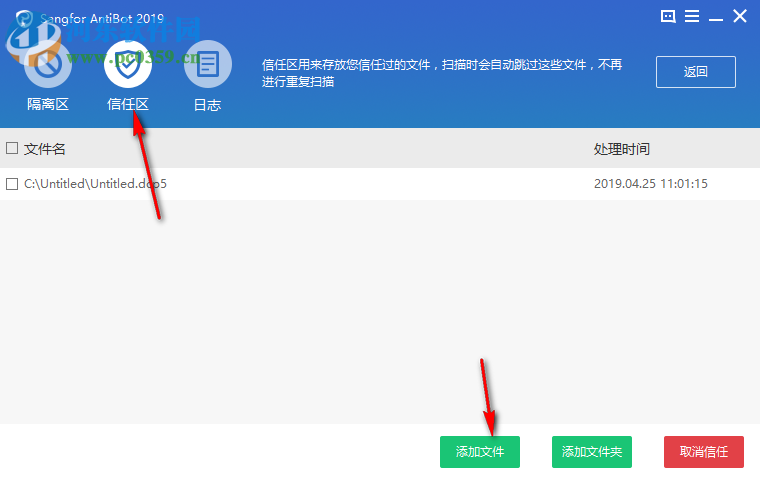Click the 文件名 column header
Screen dimensions: 760x480
[45, 149]
